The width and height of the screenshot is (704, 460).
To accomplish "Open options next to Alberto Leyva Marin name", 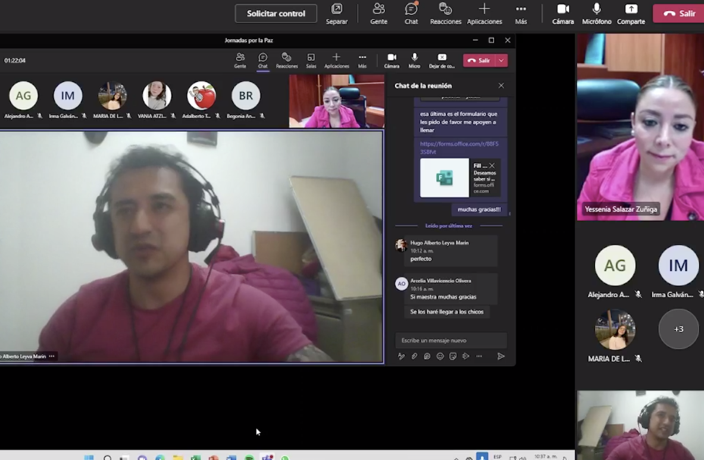I will [52, 356].
